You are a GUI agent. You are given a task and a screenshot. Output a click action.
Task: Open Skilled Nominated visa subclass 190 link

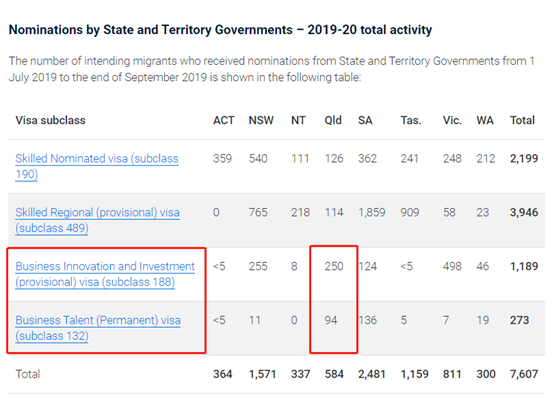96,166
